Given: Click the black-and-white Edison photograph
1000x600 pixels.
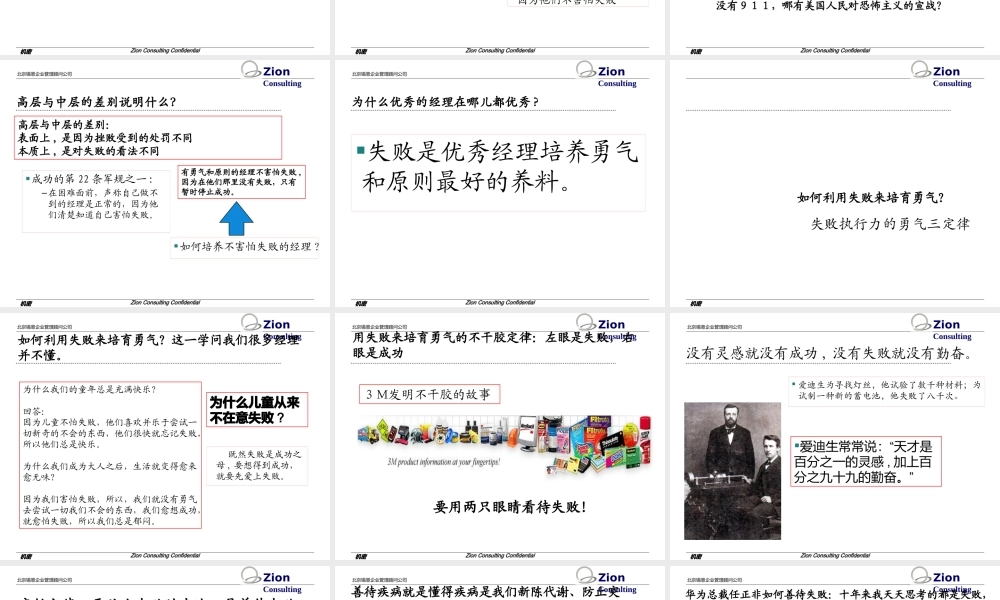Looking at the screenshot, I should click(732, 471).
